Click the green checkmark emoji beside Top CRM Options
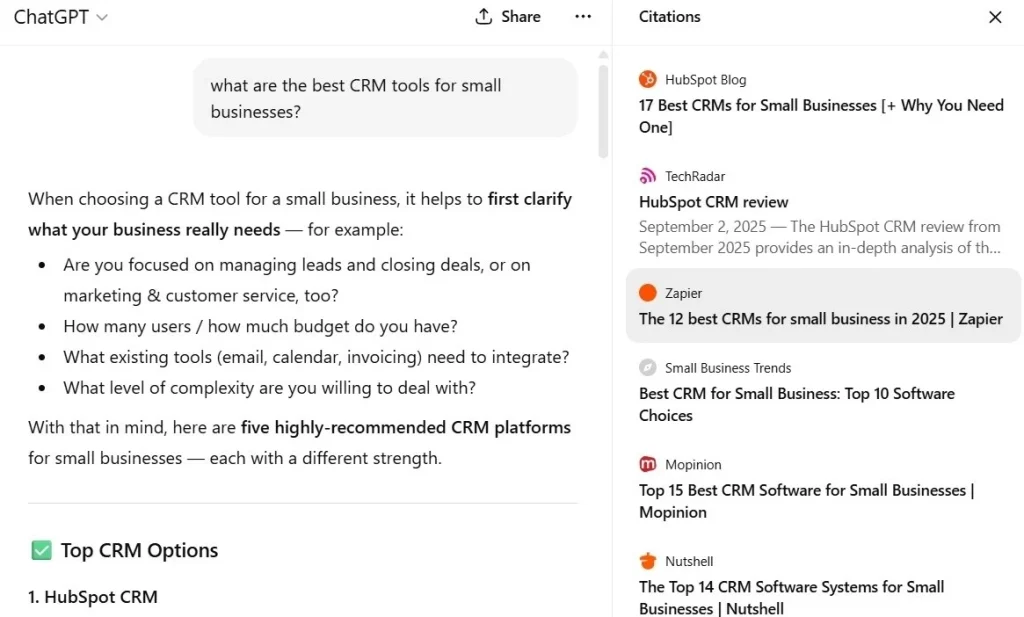 tap(41, 550)
